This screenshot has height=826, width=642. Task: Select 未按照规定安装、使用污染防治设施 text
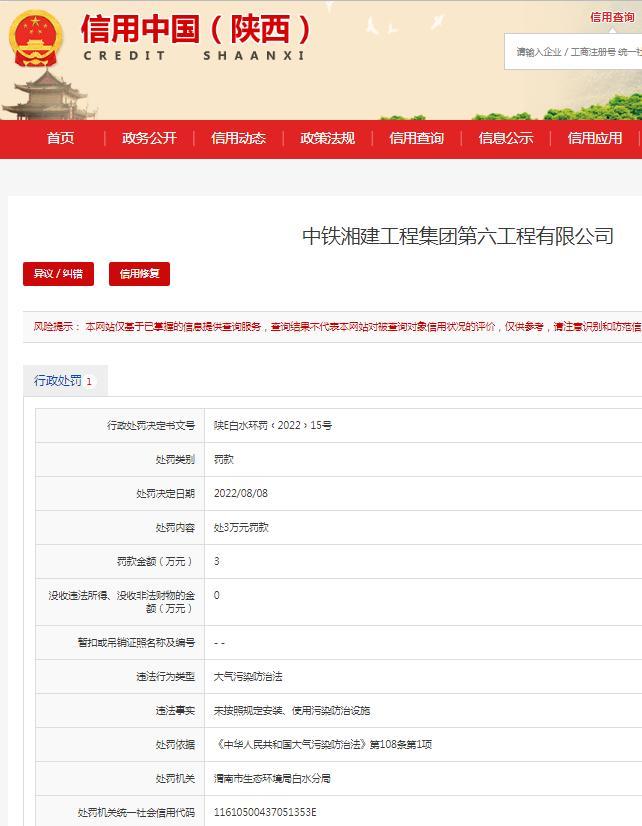(292, 711)
